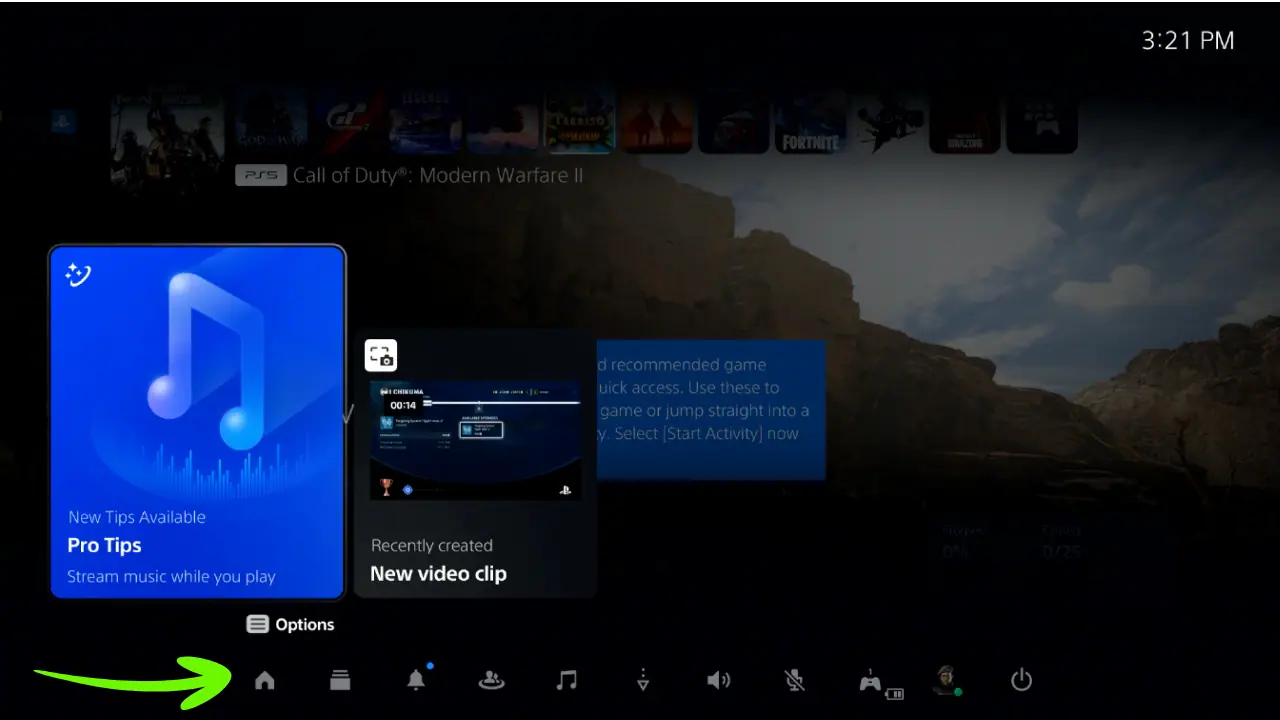Open Notifications bell icon
This screenshot has width=1280, height=720.
tap(416, 681)
